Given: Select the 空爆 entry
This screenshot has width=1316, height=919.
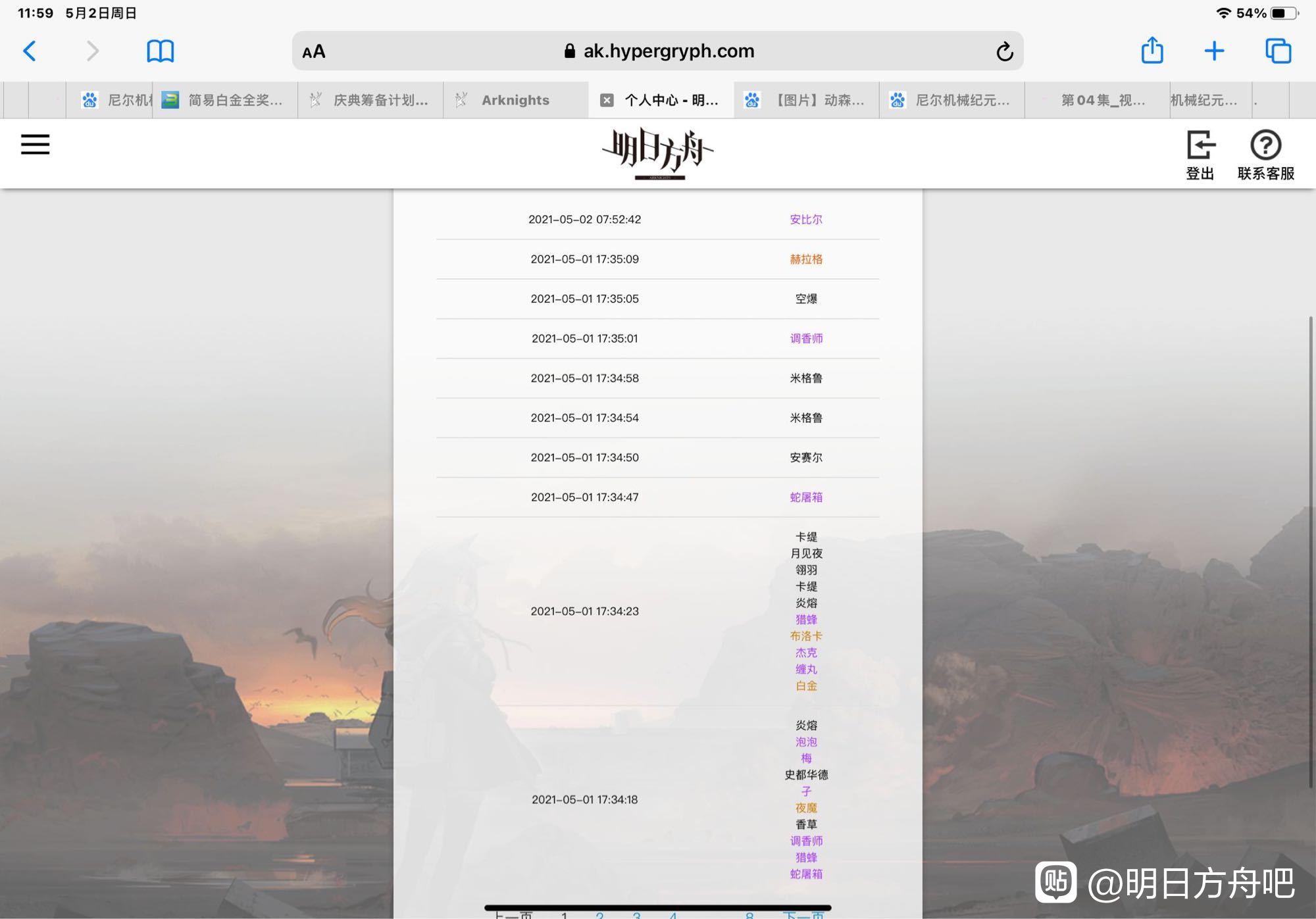Looking at the screenshot, I should pyautogui.click(x=806, y=299).
